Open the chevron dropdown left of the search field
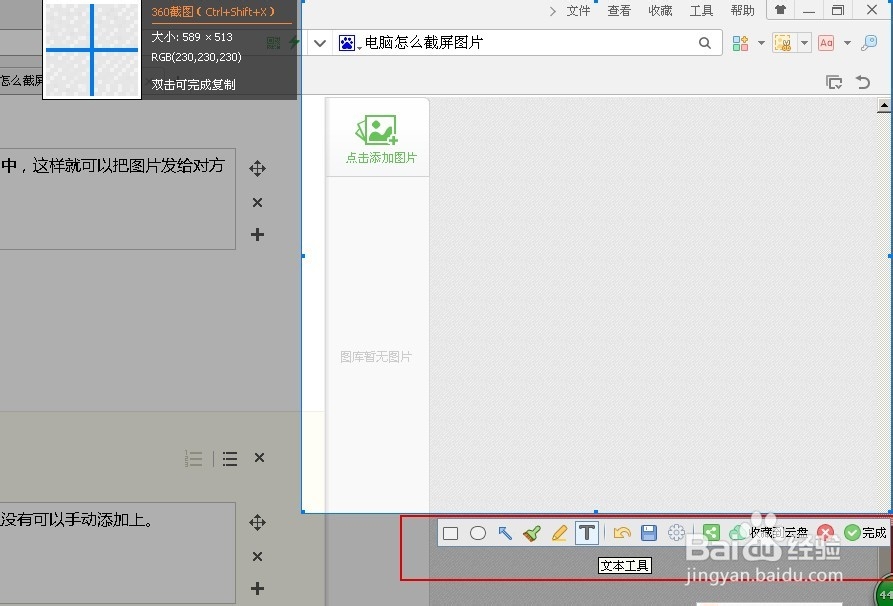 [x=319, y=43]
